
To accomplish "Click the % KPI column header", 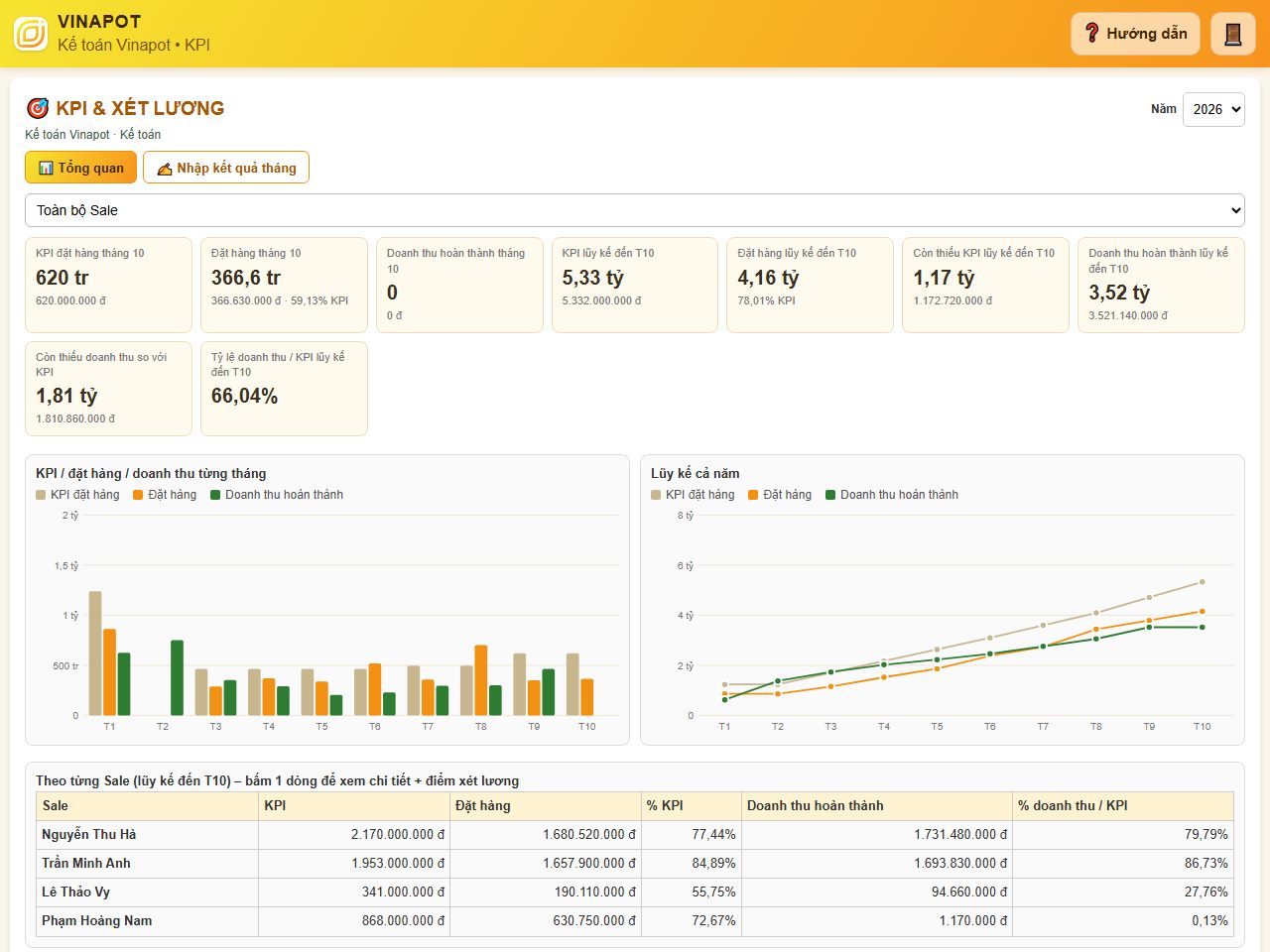I will pyautogui.click(x=691, y=806).
